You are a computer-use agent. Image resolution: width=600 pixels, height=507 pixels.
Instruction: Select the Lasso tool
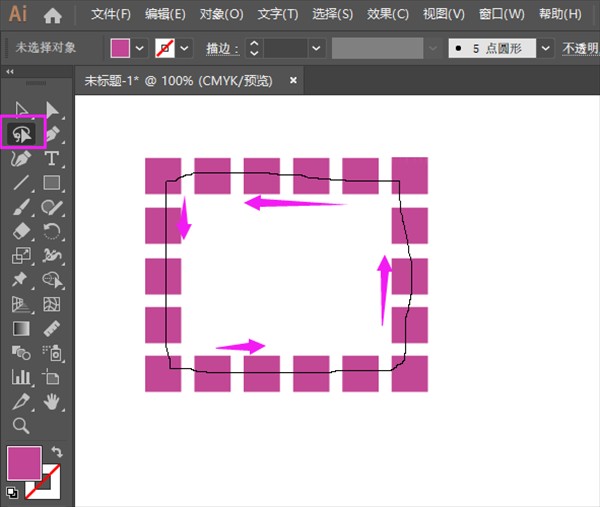pos(21,133)
